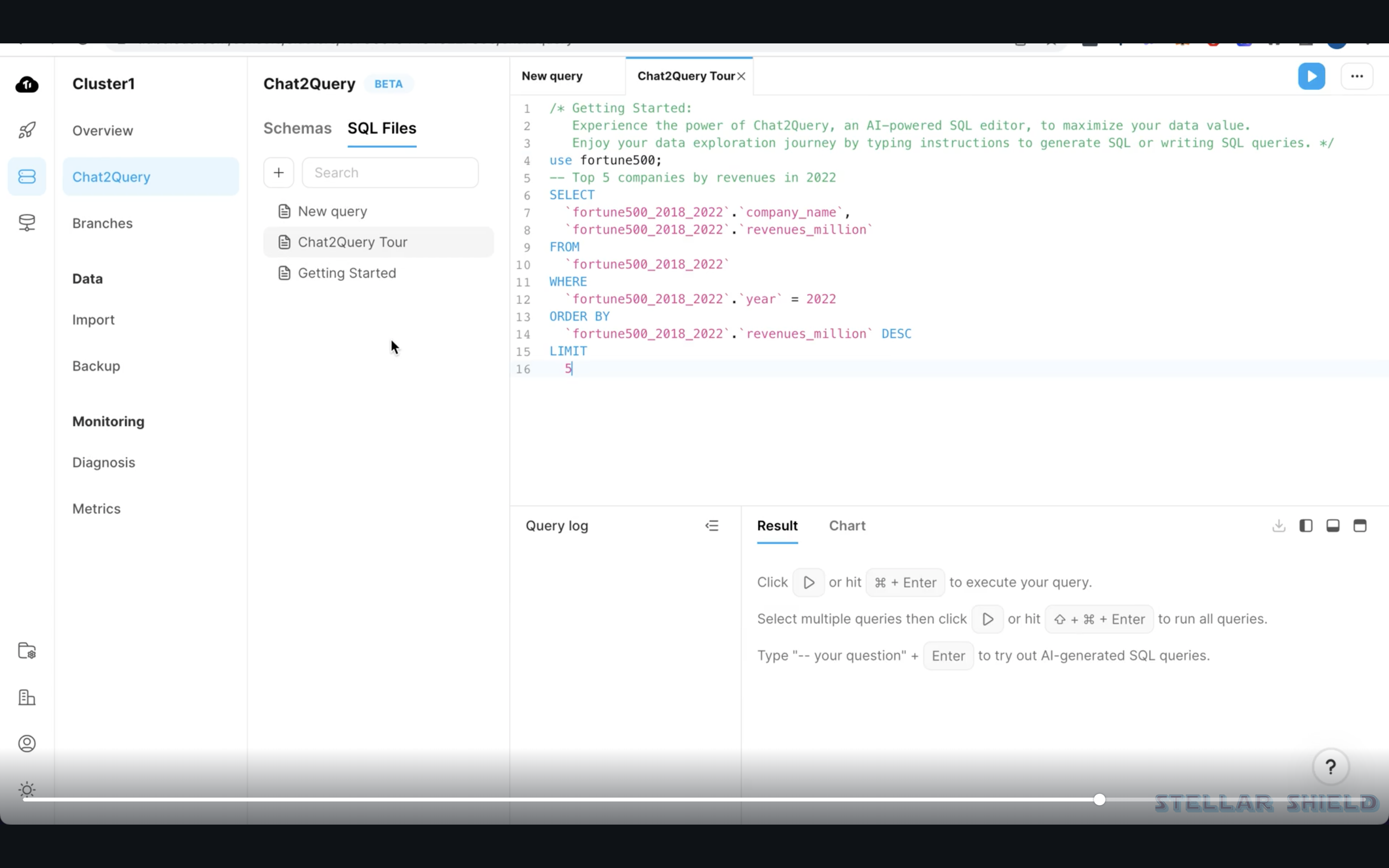
Task: Click the cloud logo at top left
Action: pyautogui.click(x=27, y=84)
